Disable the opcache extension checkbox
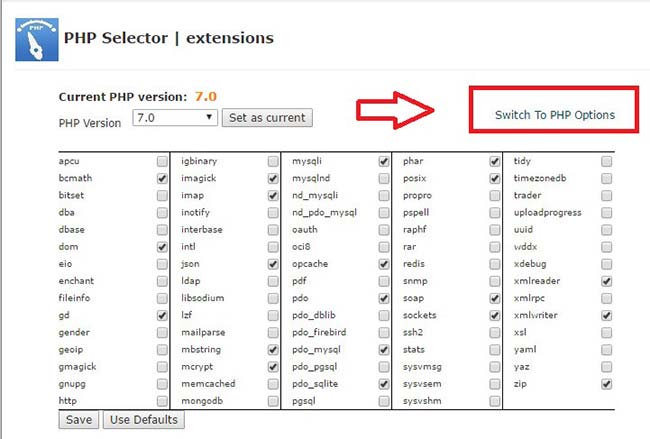Image resolution: width=650 pixels, height=439 pixels. click(384, 264)
